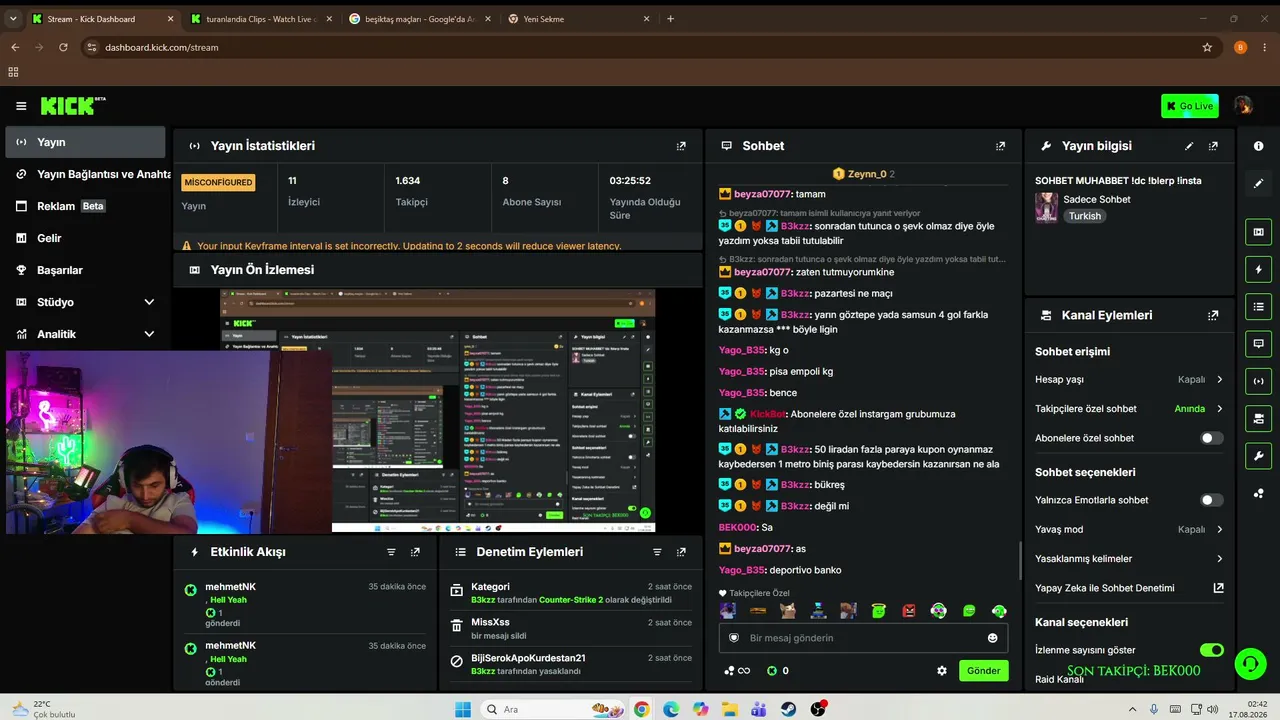Viewport: 1280px width, 720px height.
Task: Toggle Abonelere özel sohbet switch
Action: pos(1212,438)
